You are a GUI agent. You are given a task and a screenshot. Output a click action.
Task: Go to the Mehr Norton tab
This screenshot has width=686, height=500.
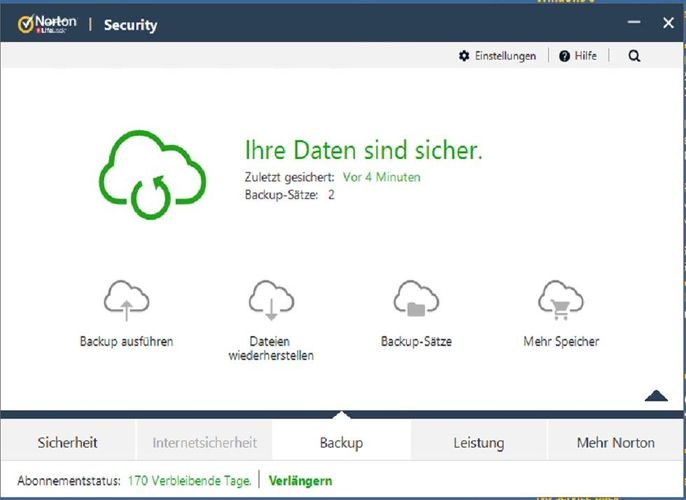point(615,442)
